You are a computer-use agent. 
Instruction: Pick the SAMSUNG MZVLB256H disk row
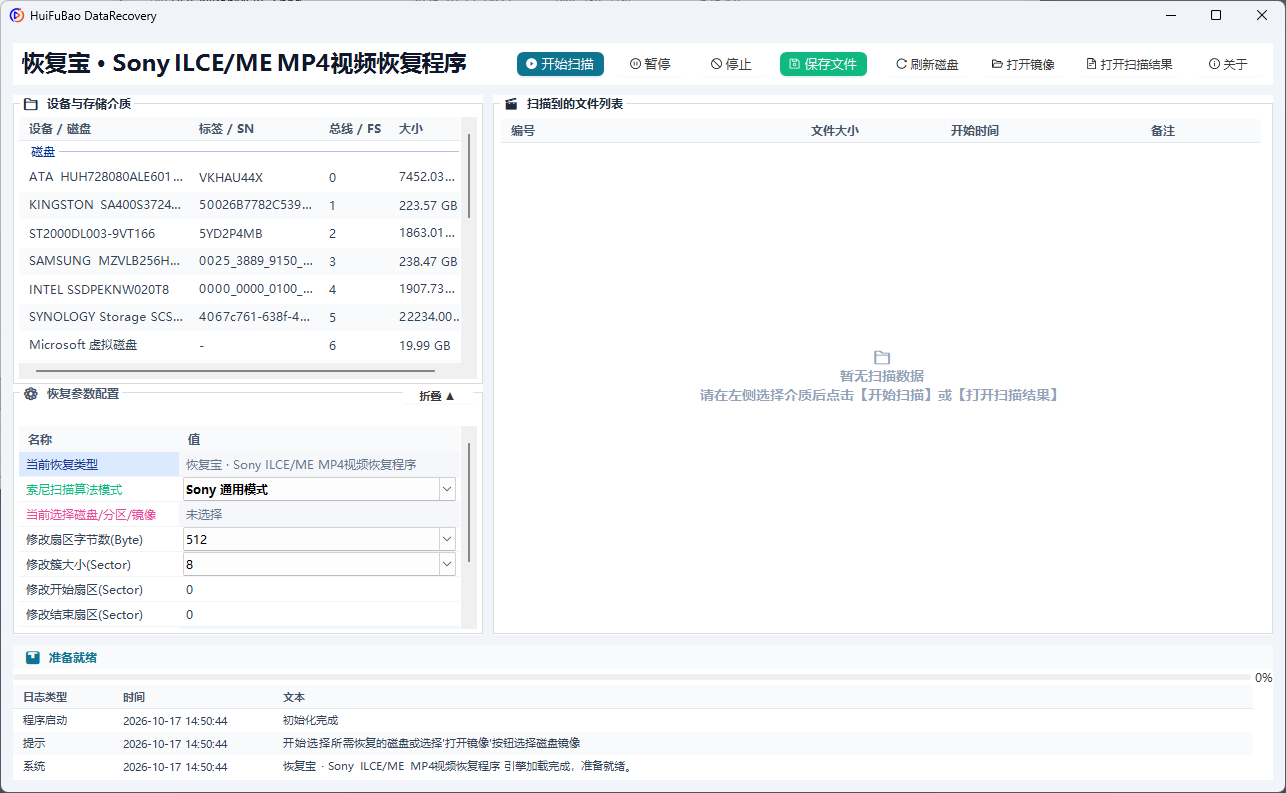(240, 261)
